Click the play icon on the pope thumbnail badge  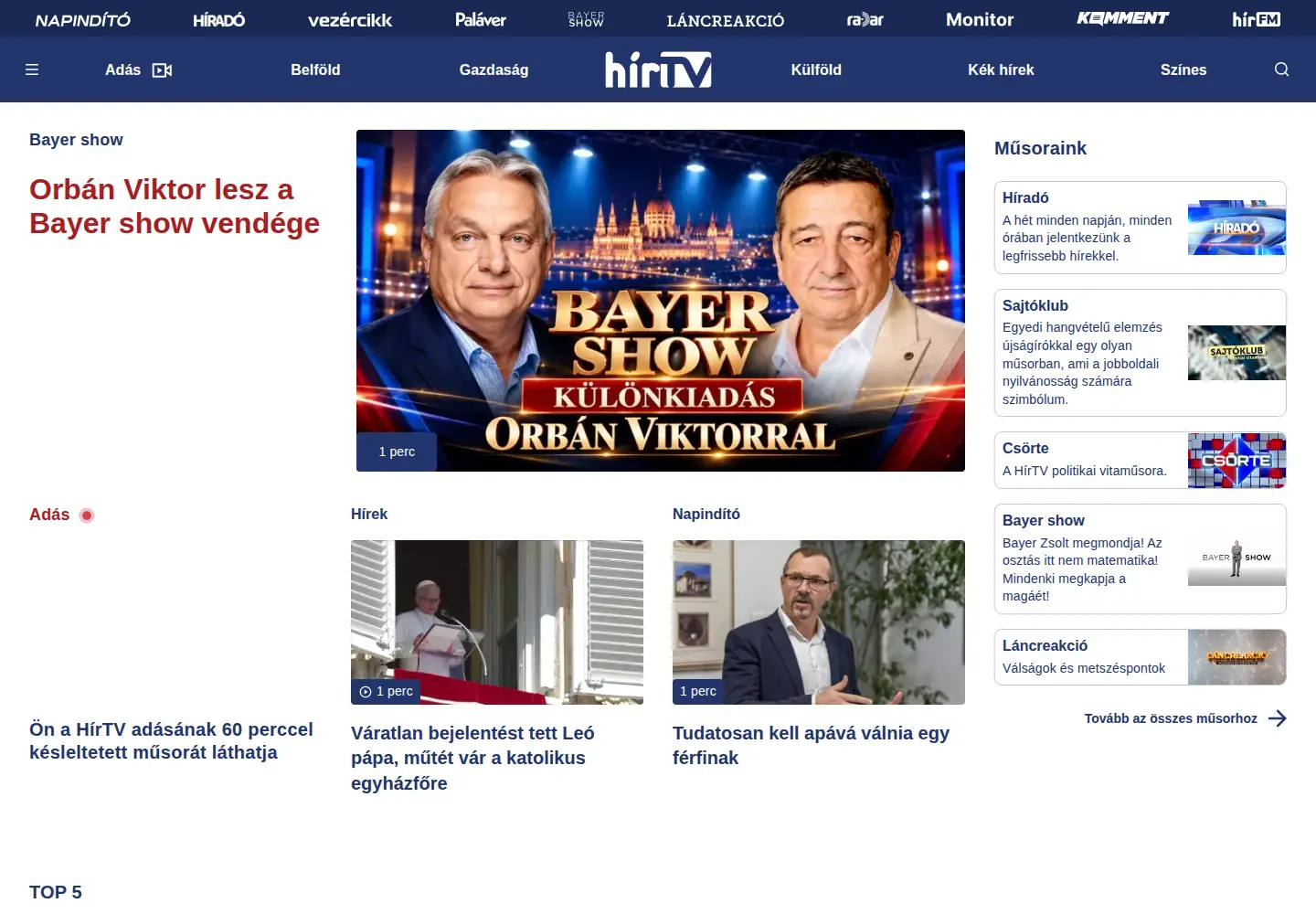coord(366,692)
